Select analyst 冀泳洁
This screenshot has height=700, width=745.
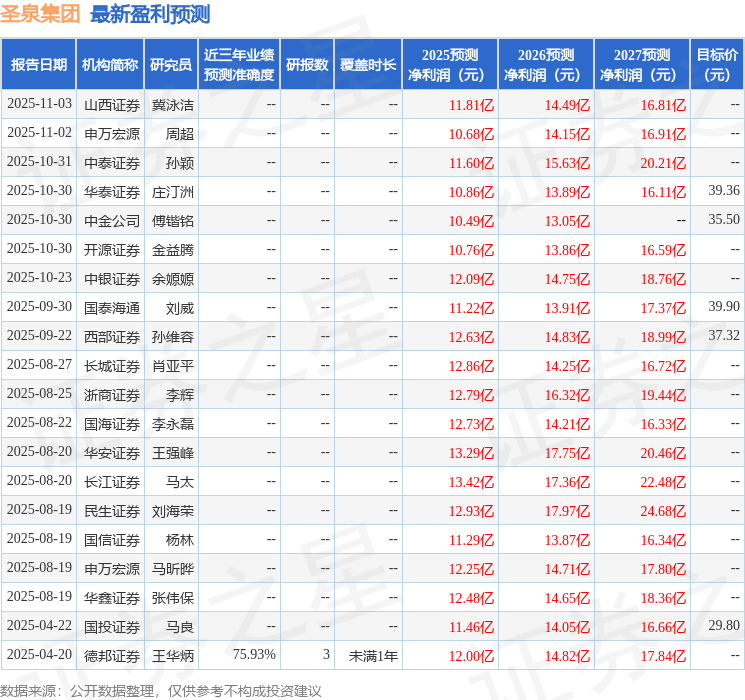pos(173,105)
